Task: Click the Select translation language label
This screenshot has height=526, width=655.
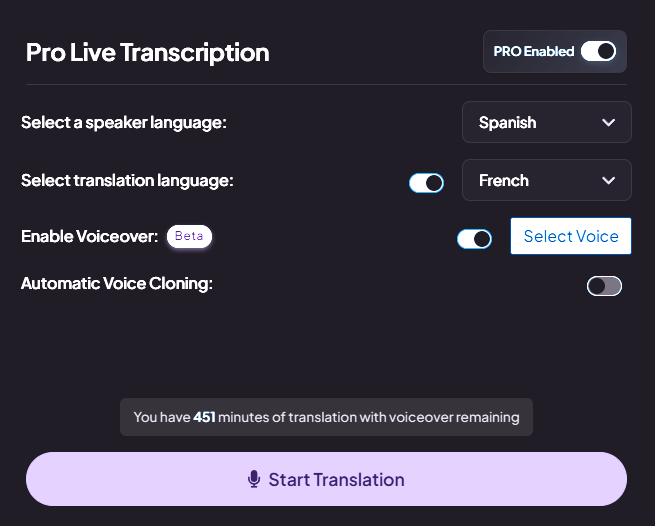Action: point(127,180)
